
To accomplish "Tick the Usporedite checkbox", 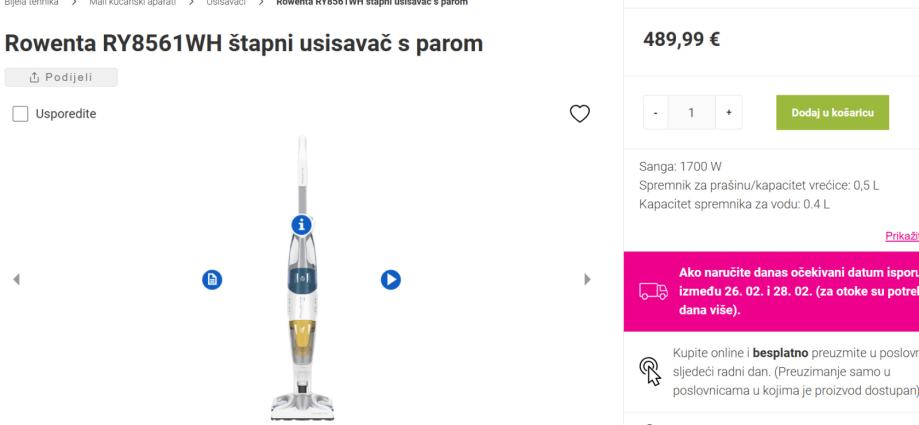I will coord(21,115).
